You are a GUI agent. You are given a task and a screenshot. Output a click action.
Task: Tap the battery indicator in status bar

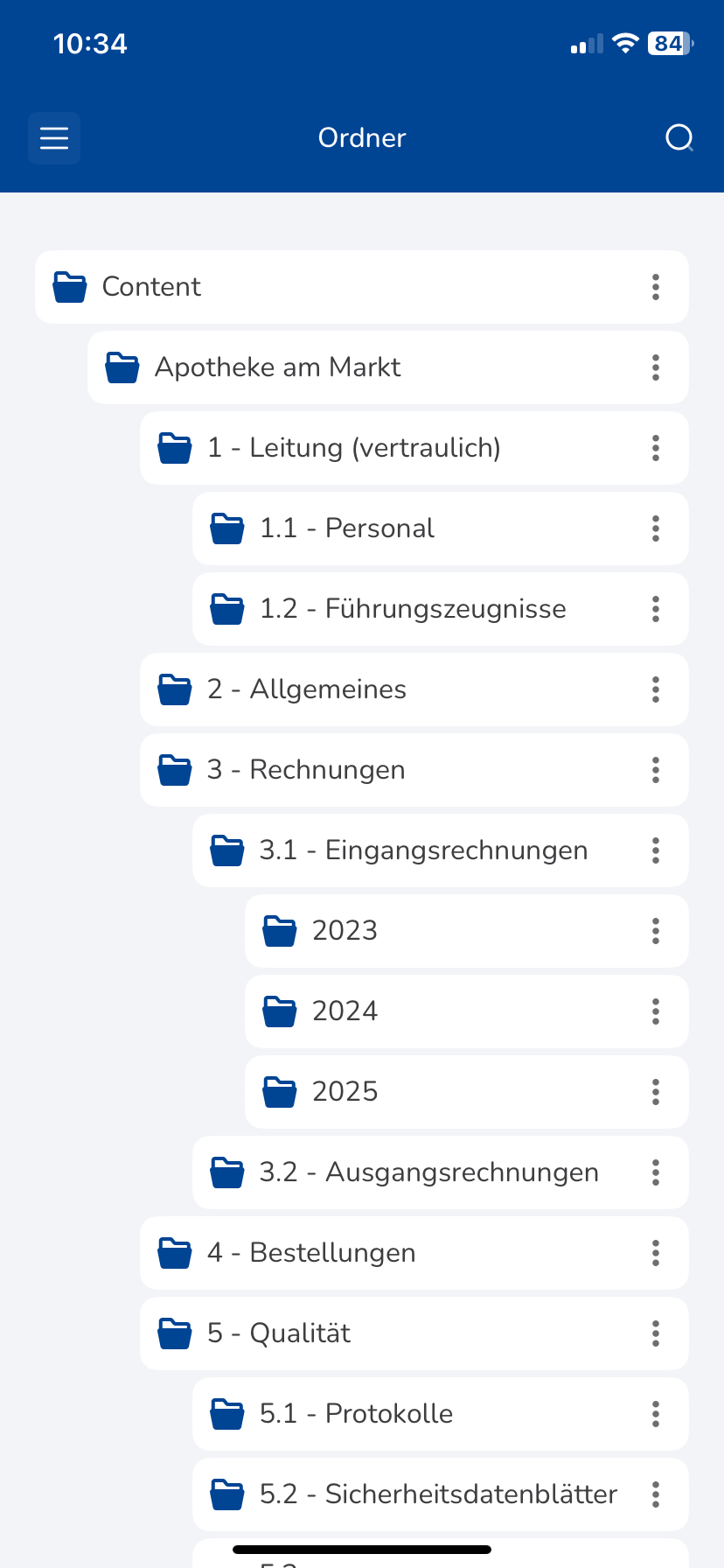tap(670, 44)
